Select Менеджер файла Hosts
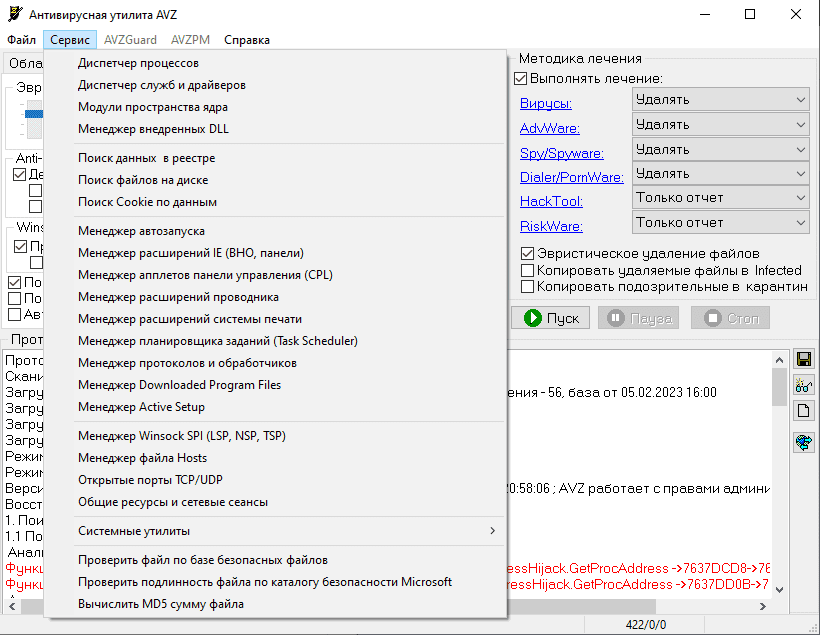This screenshot has width=820, height=635. click(276, 458)
